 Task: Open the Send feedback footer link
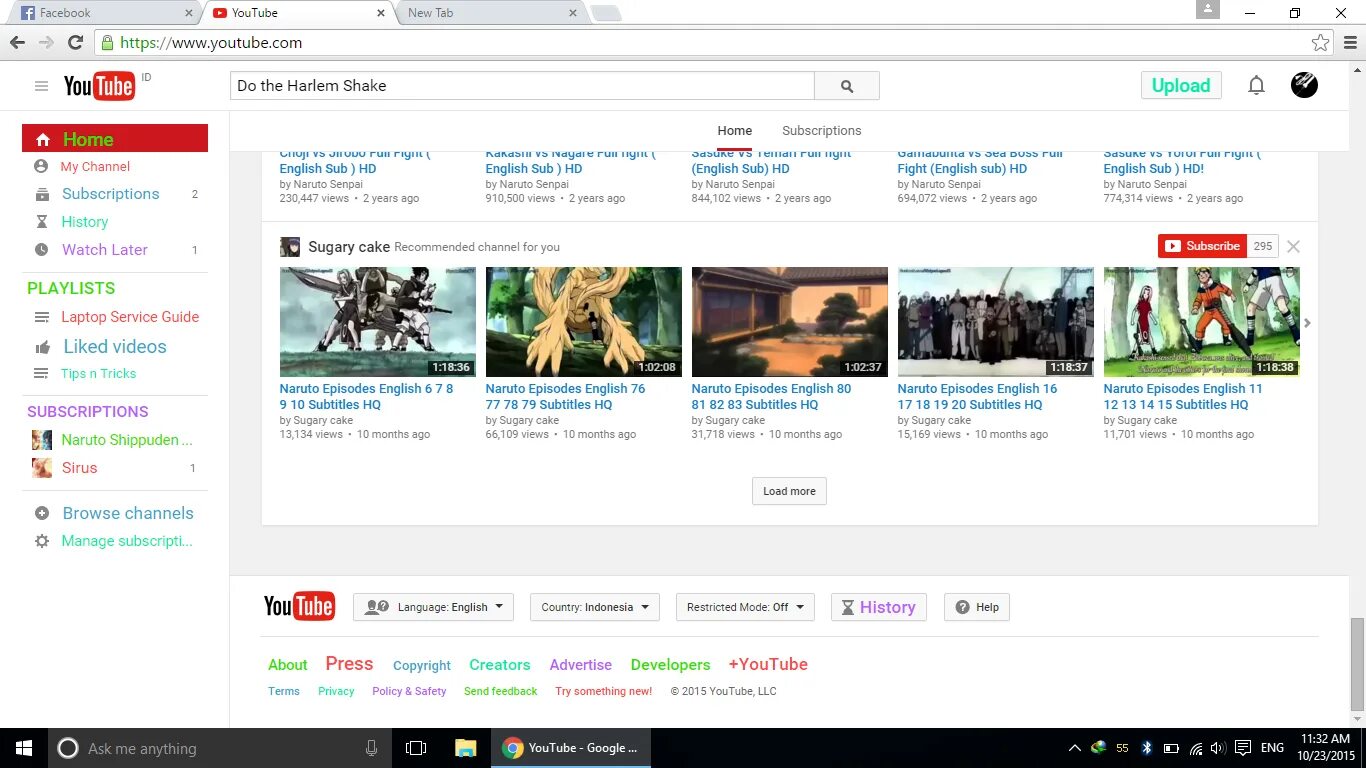(x=501, y=691)
